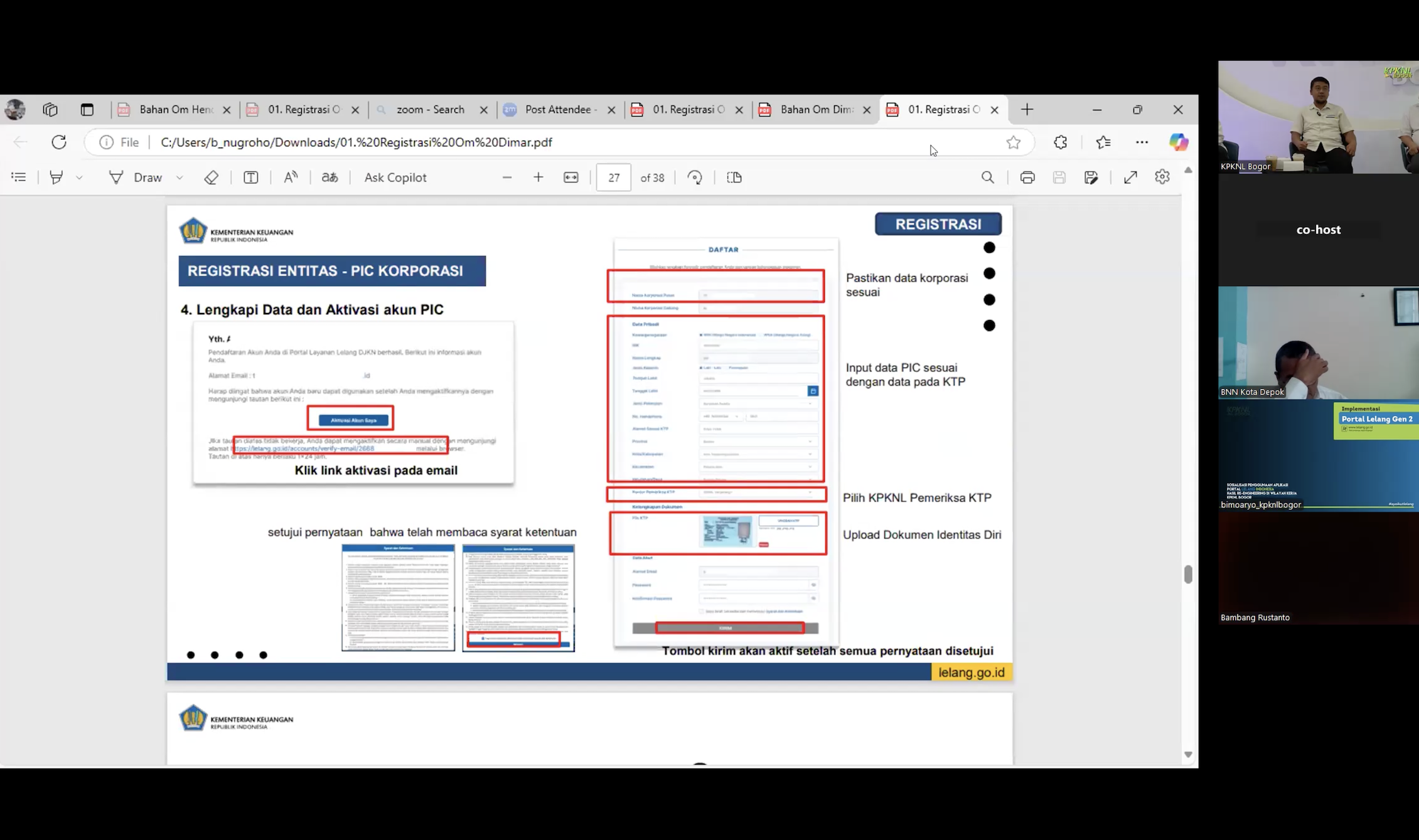Open the Copilot sidebar icon
The width and height of the screenshot is (1419, 840).
click(x=1178, y=142)
